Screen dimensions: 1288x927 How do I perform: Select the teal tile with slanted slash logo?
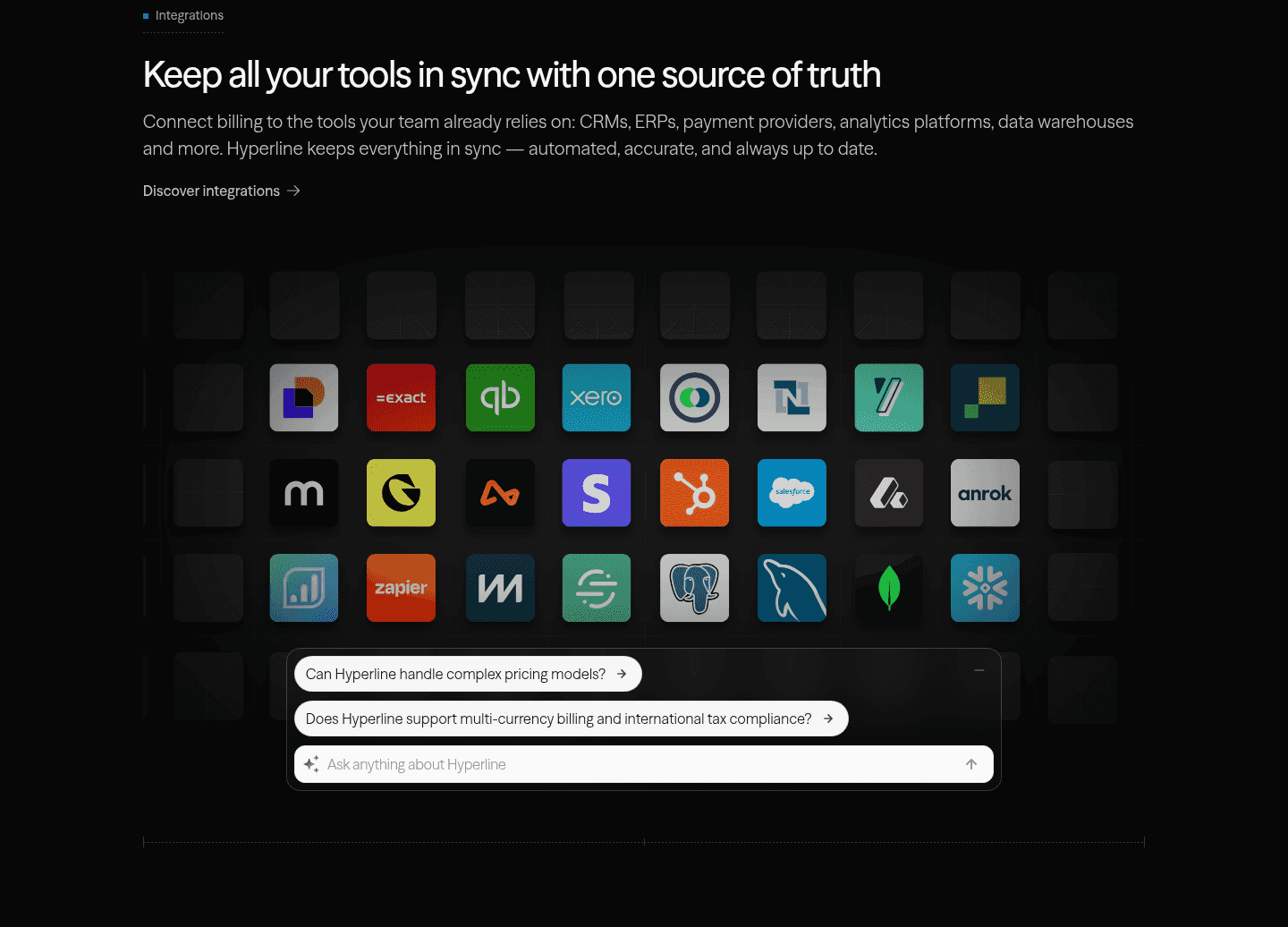889,397
